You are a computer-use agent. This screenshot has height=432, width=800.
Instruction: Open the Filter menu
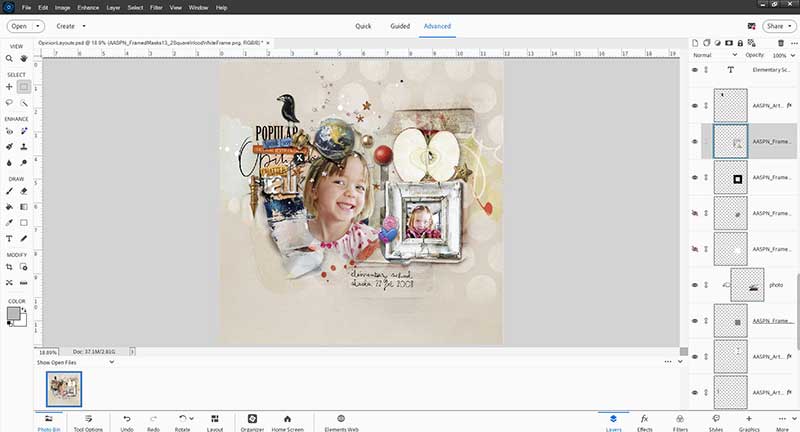[x=156, y=8]
